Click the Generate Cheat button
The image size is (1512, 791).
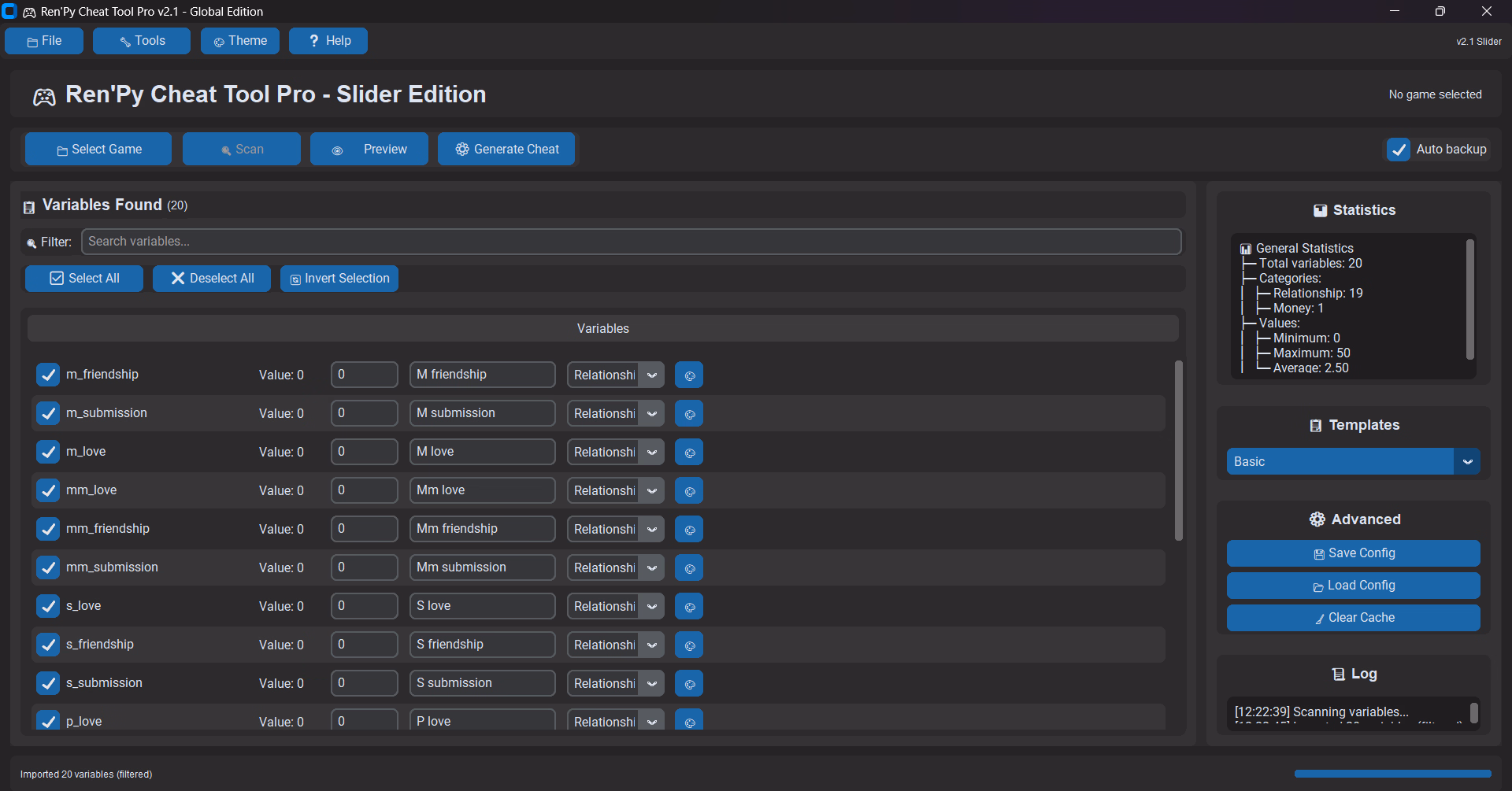click(506, 150)
